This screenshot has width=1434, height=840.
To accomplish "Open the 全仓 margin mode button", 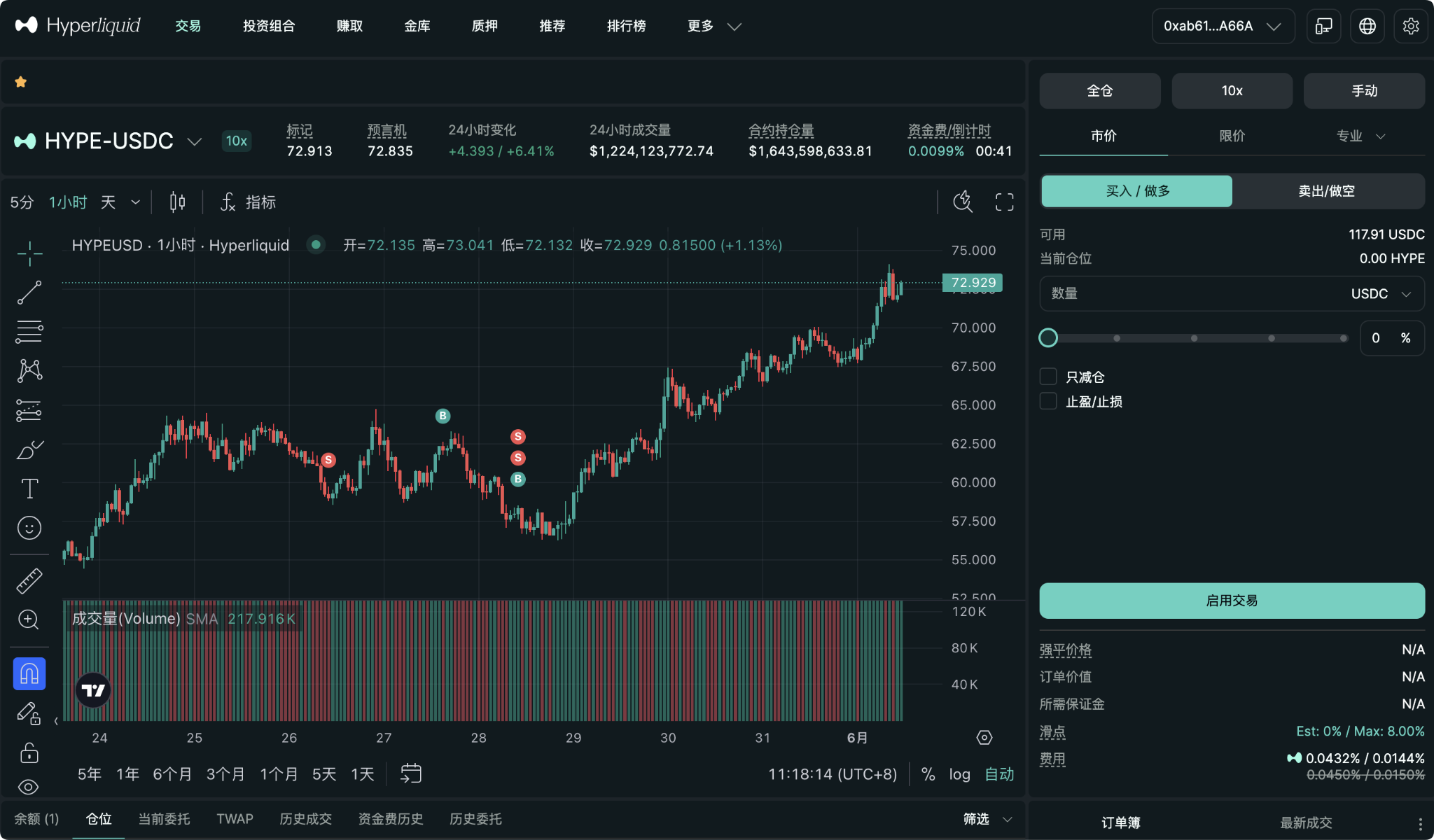I will (1100, 91).
